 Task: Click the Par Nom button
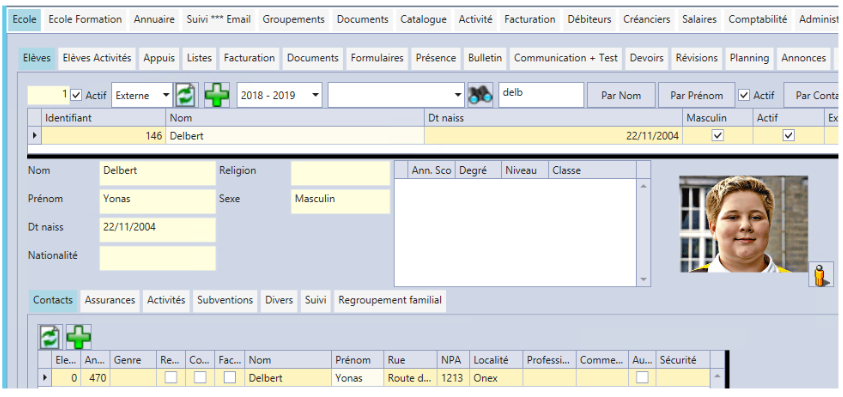pos(621,95)
